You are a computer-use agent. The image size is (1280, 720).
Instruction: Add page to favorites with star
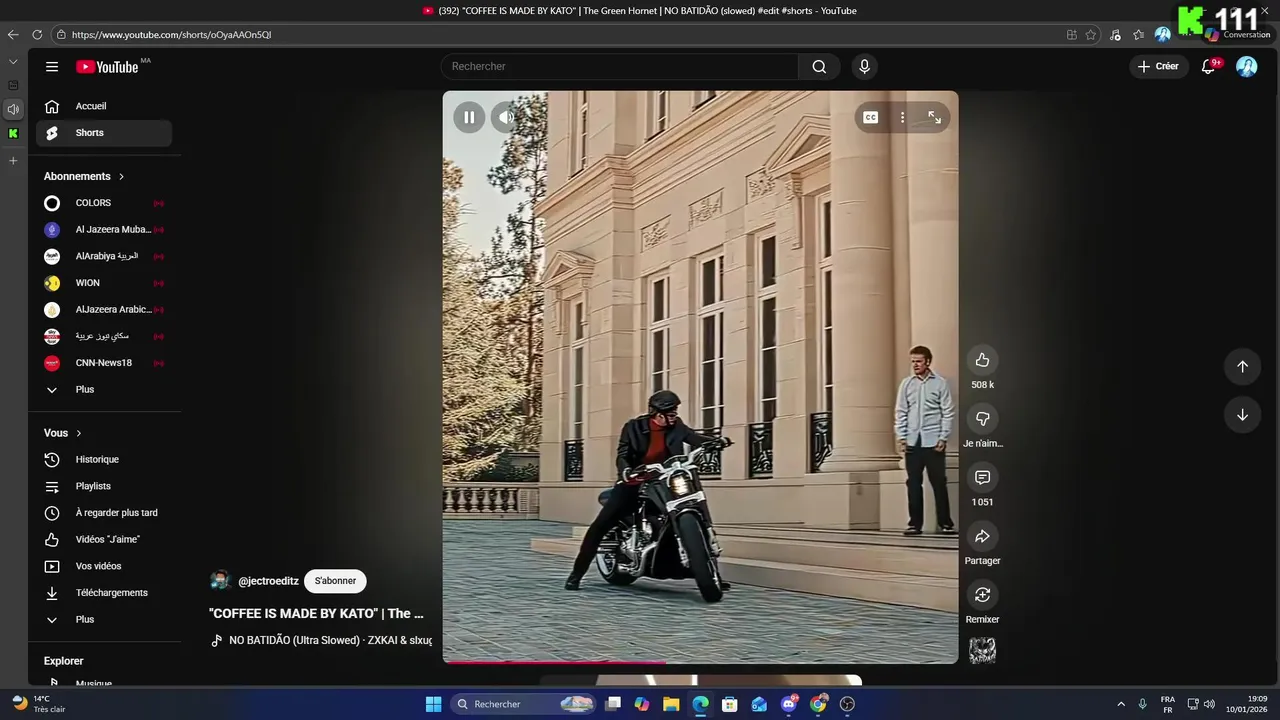click(x=1091, y=34)
